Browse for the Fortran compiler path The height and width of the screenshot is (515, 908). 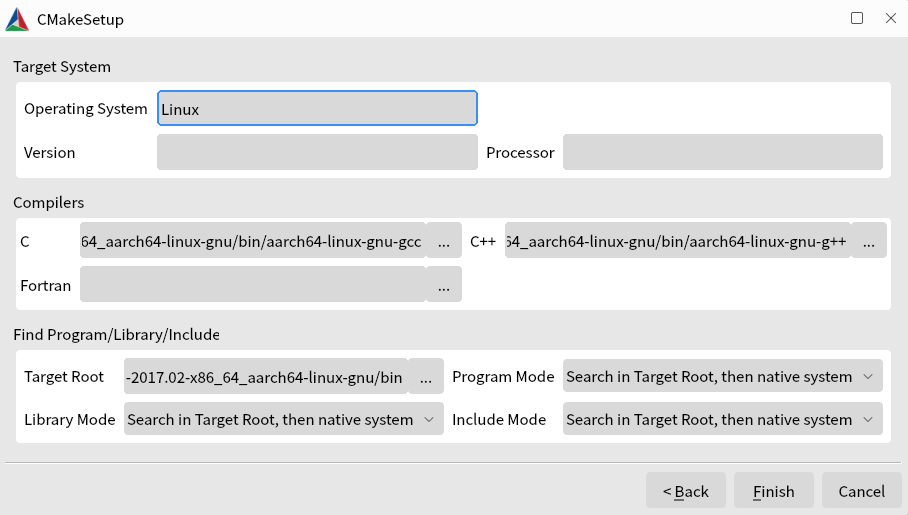tap(444, 285)
